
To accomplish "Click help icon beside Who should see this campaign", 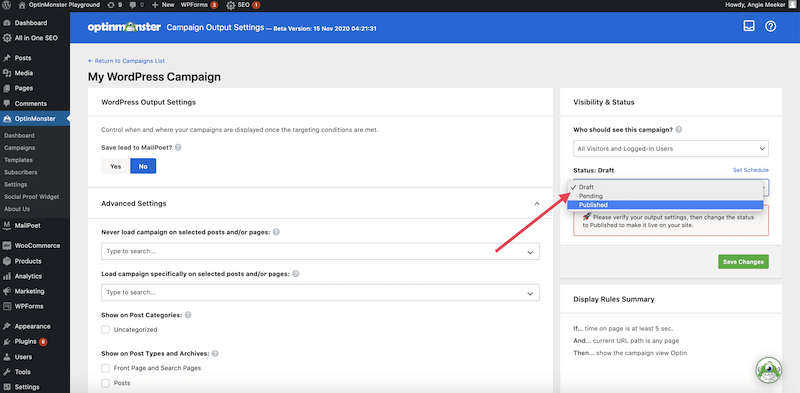I will (679, 130).
